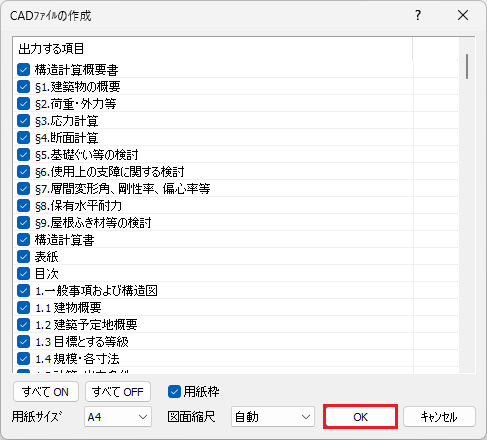Image resolution: width=487 pixels, height=440 pixels.
Task: Uncheck 1.1 建物概要 item
Action: click(23, 308)
